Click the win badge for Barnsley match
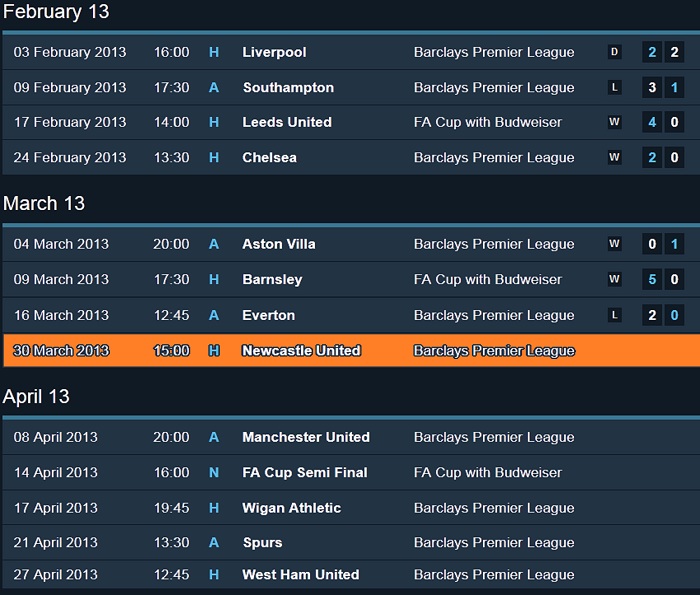 (614, 279)
